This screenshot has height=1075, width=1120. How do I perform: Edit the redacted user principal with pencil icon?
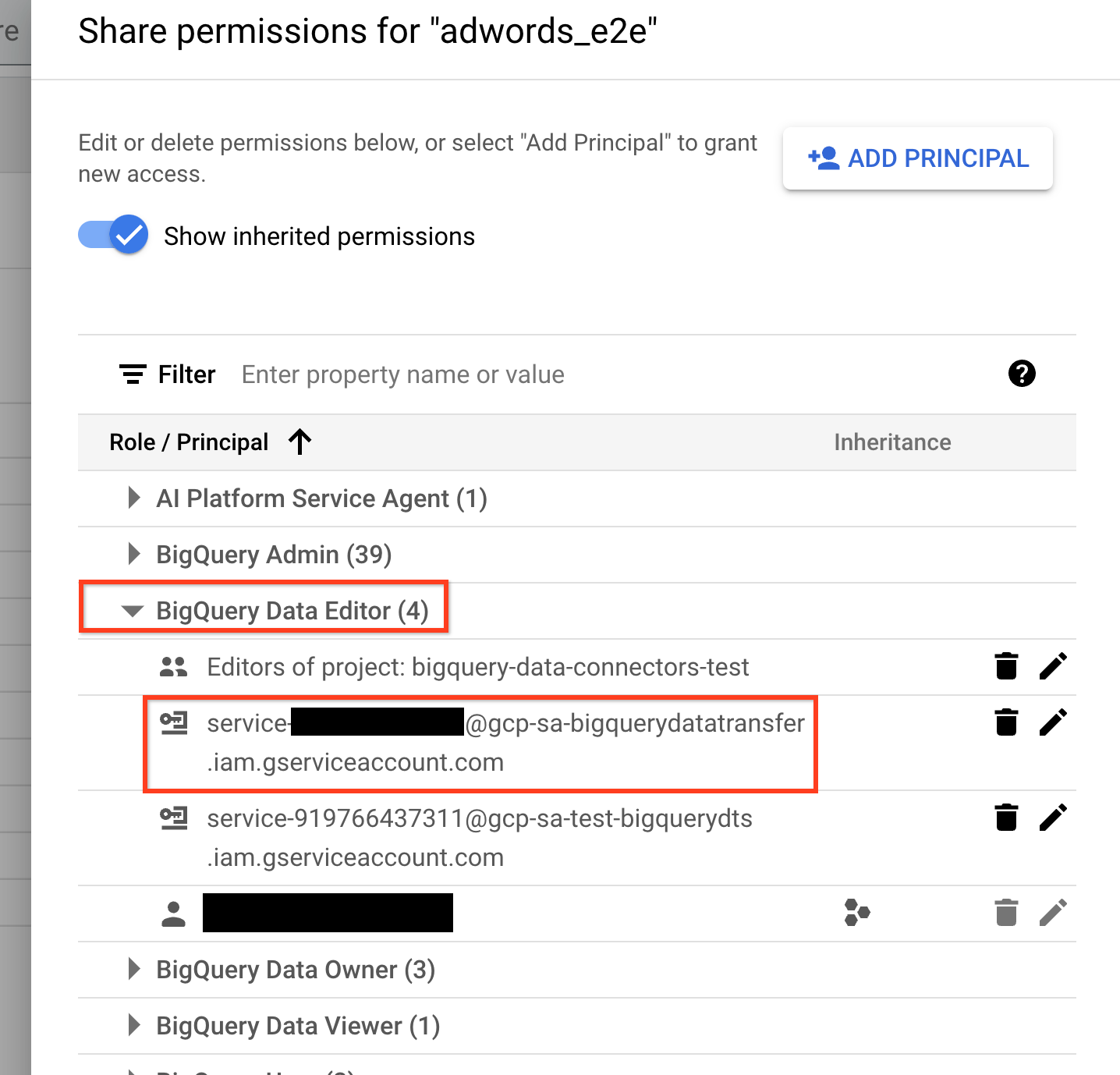coord(1054,913)
